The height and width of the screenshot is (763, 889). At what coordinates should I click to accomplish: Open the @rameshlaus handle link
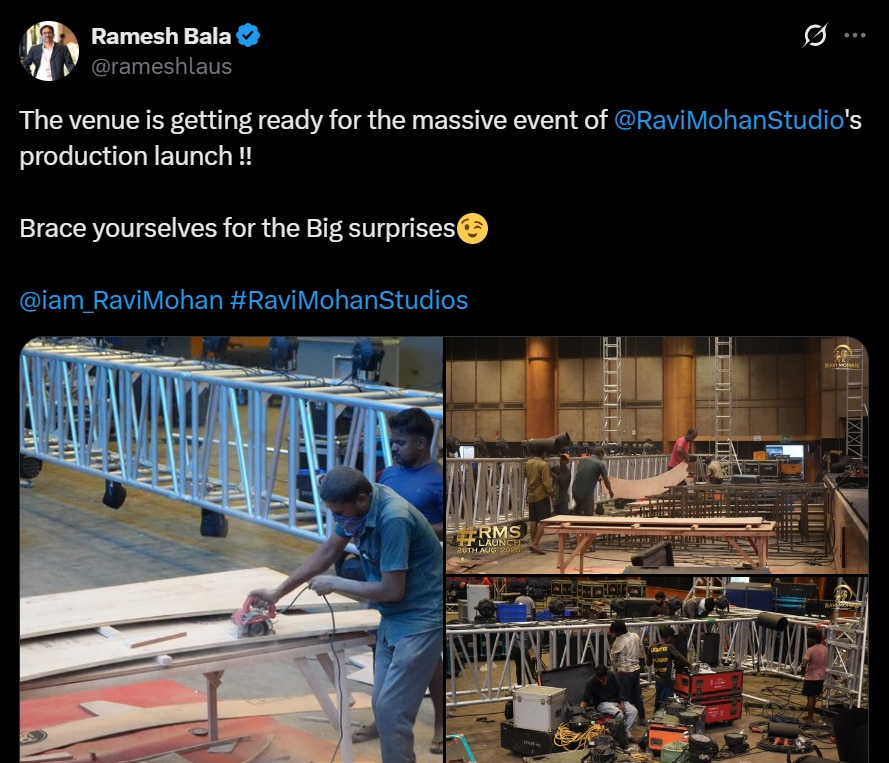coord(162,66)
